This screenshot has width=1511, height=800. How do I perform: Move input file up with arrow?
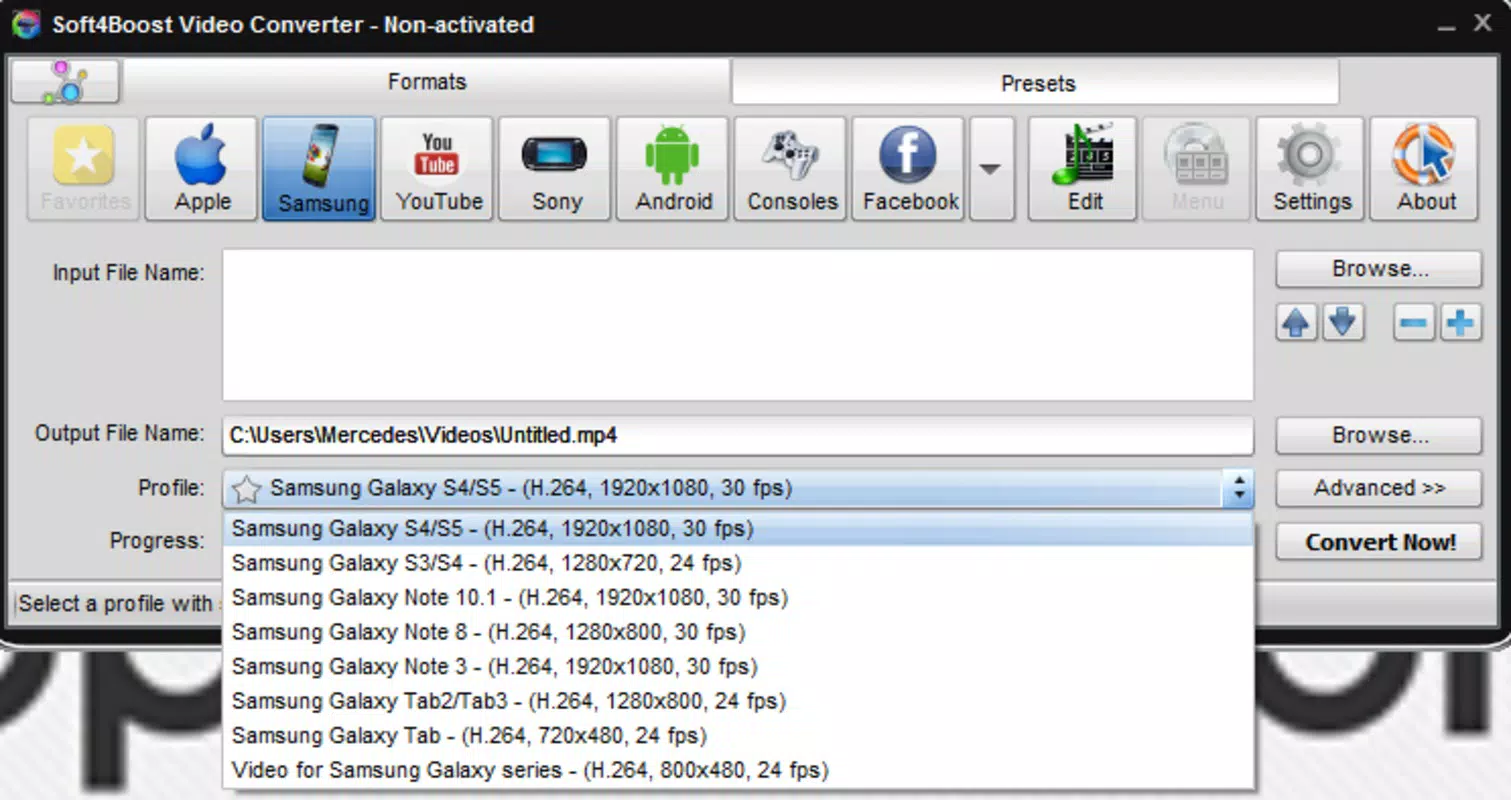[x=1296, y=323]
